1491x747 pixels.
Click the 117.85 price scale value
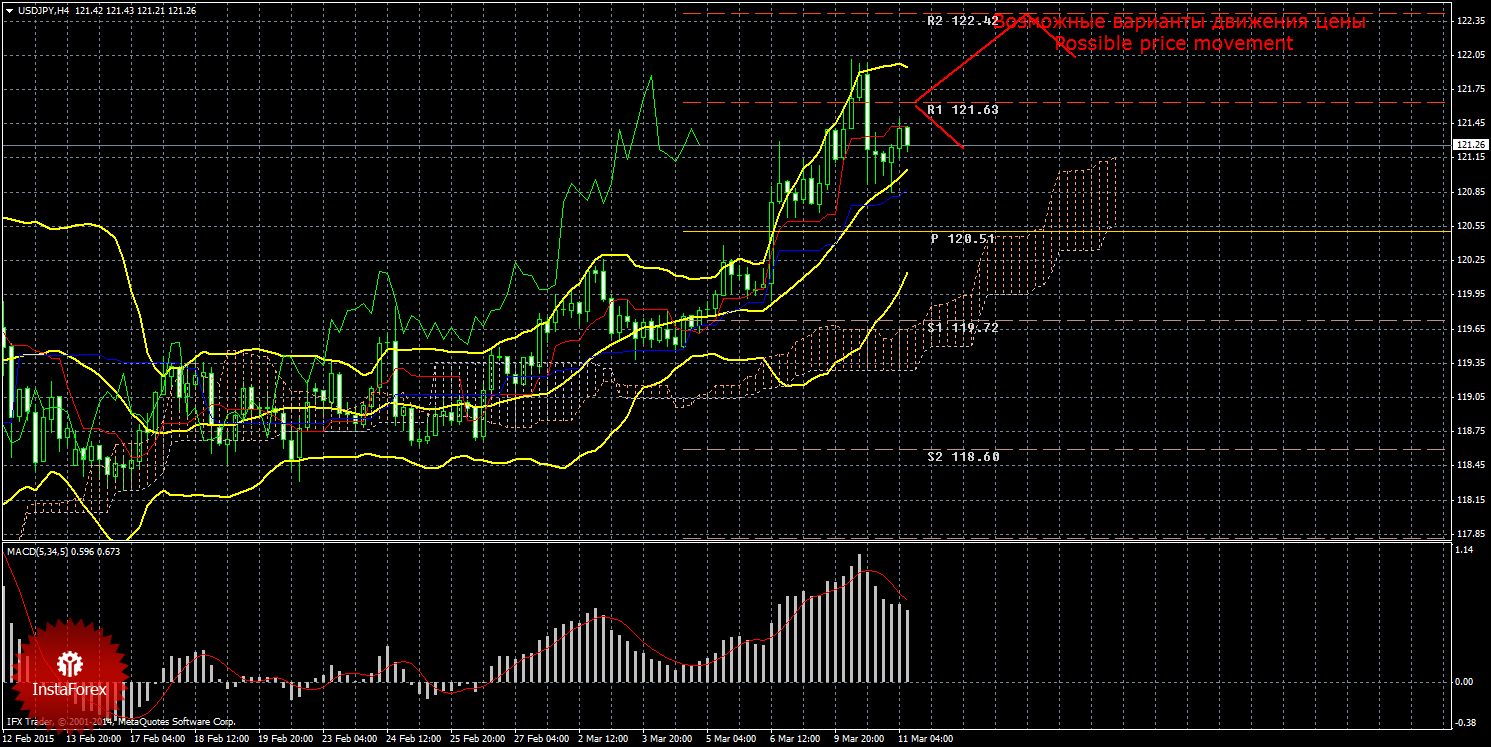[x=1469, y=533]
